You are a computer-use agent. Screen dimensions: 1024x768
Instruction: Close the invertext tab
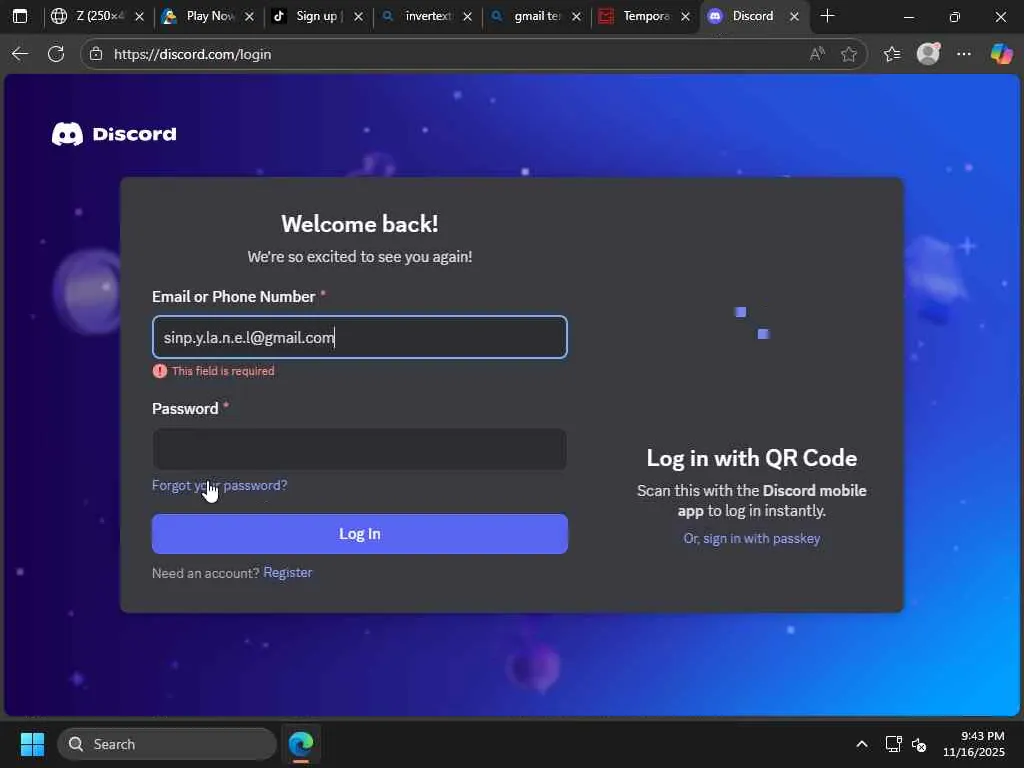click(467, 17)
